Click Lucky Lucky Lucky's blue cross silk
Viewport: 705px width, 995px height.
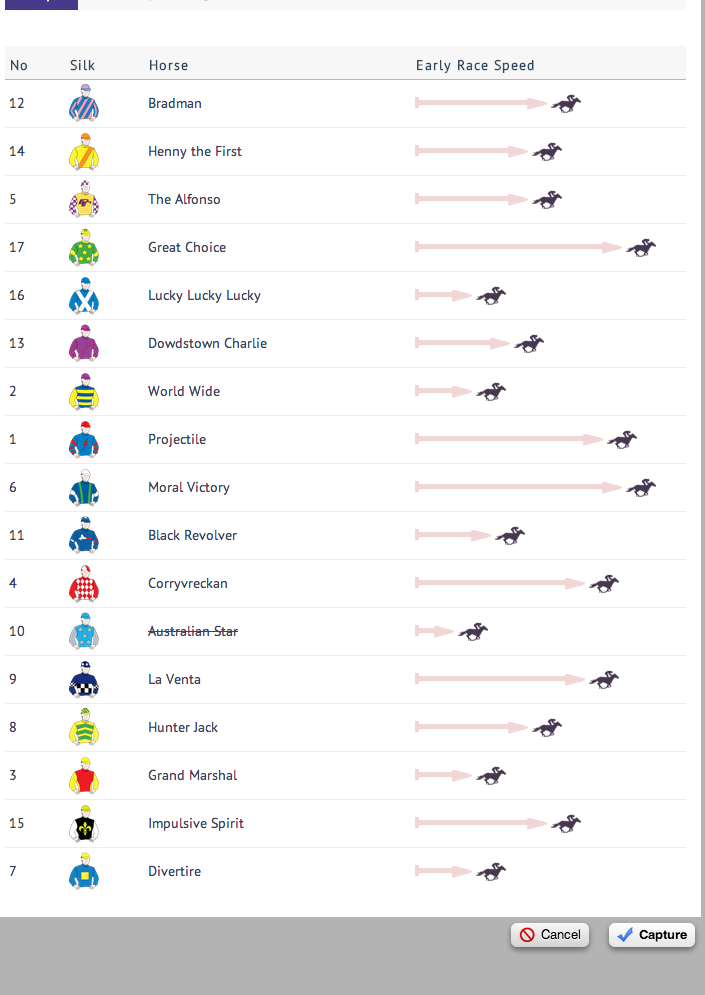[x=84, y=295]
